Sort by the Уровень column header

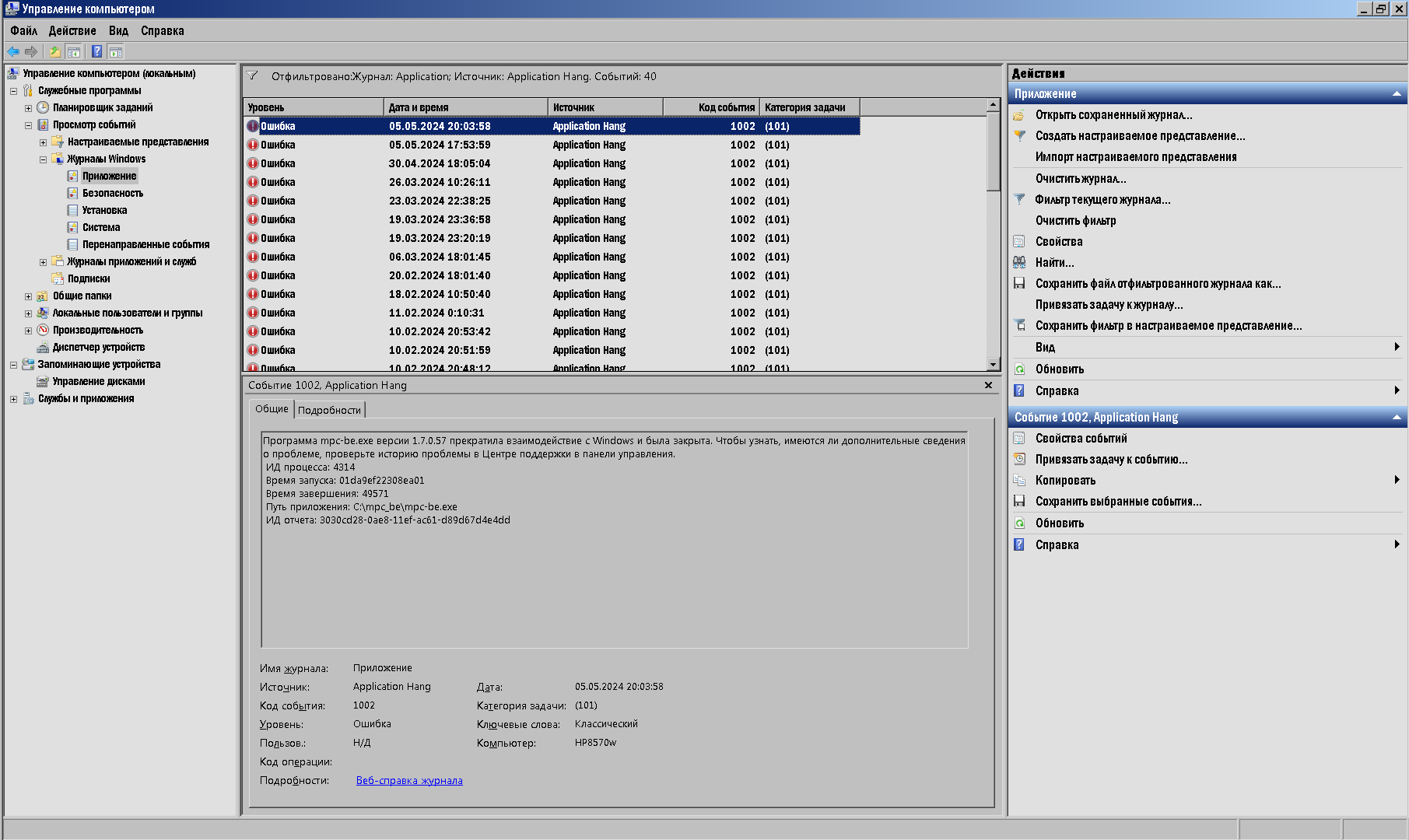point(314,107)
